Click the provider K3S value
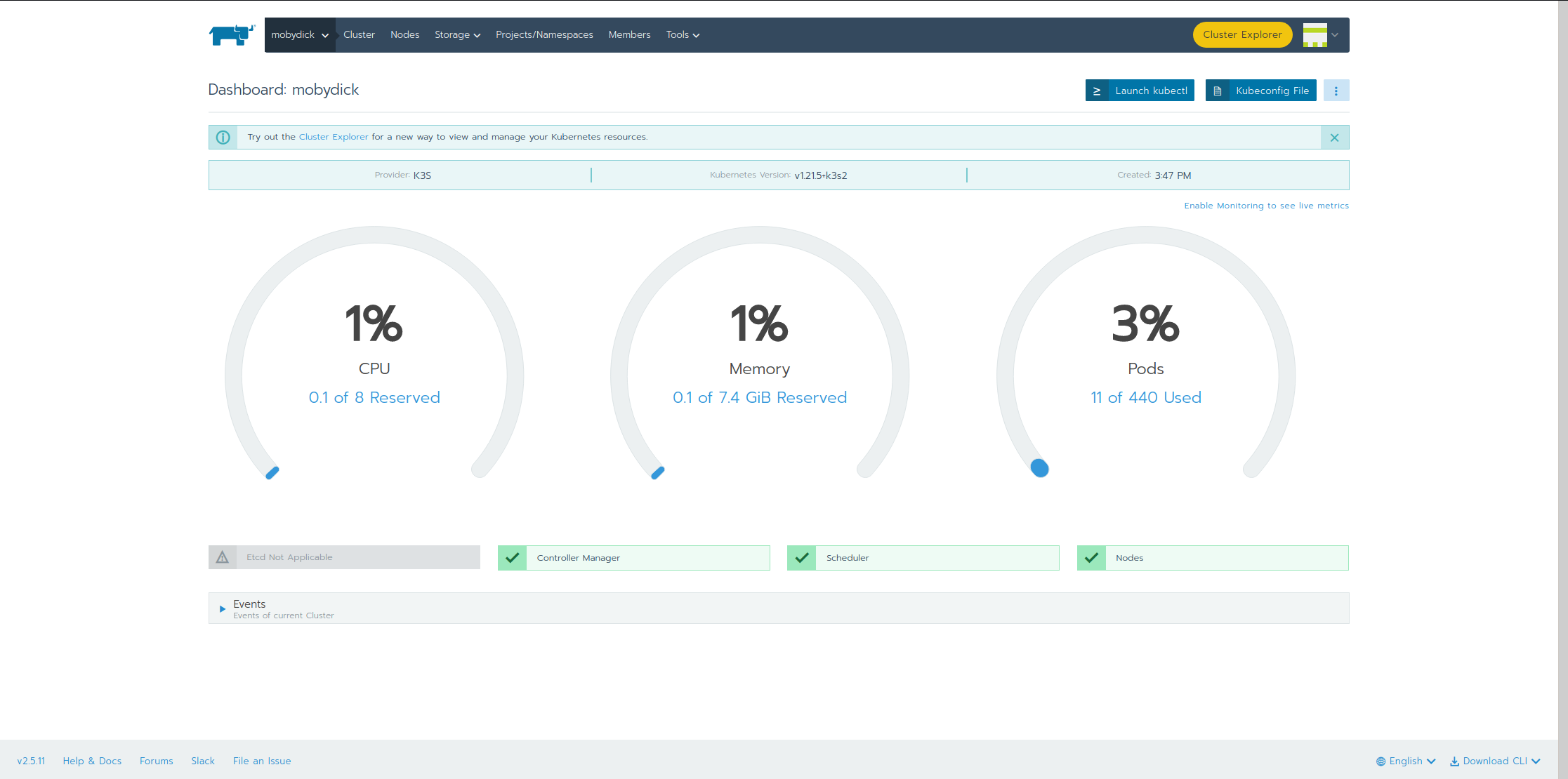The width and height of the screenshot is (1568, 779). click(422, 175)
